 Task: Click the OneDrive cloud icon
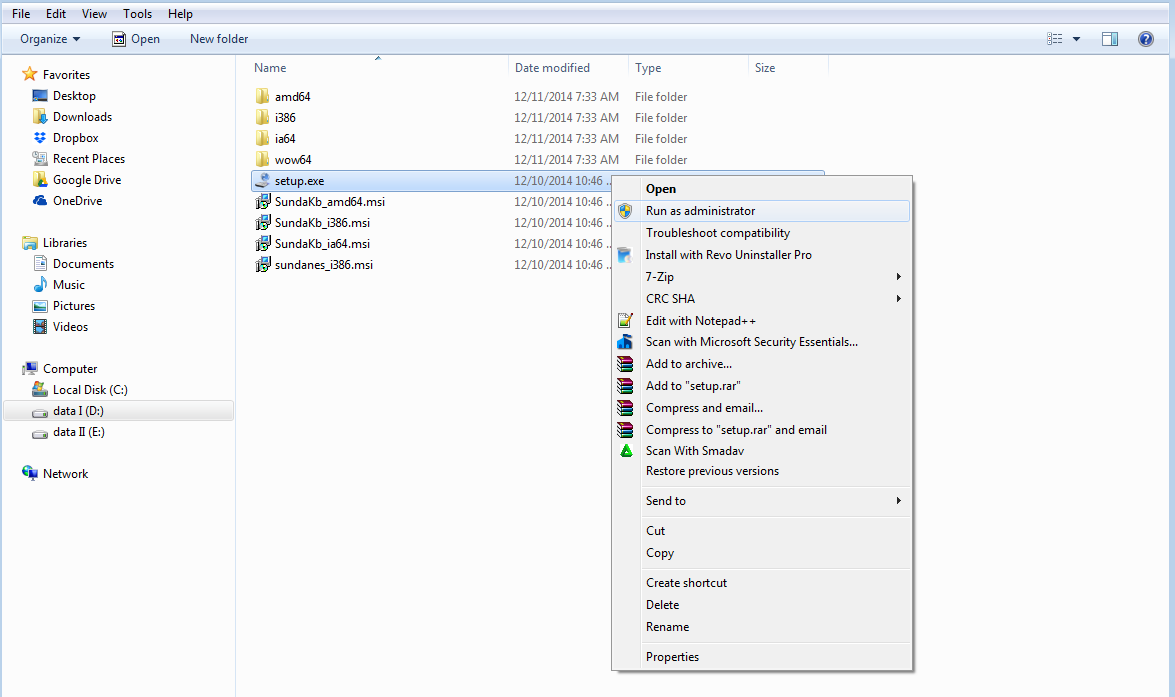coord(40,201)
